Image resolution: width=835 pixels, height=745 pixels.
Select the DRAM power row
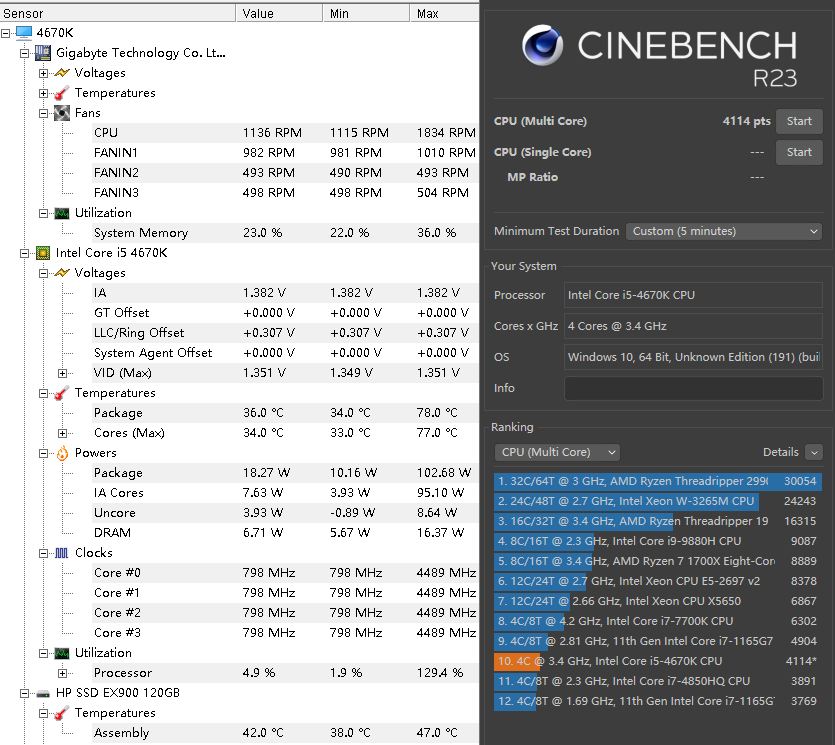(285, 533)
